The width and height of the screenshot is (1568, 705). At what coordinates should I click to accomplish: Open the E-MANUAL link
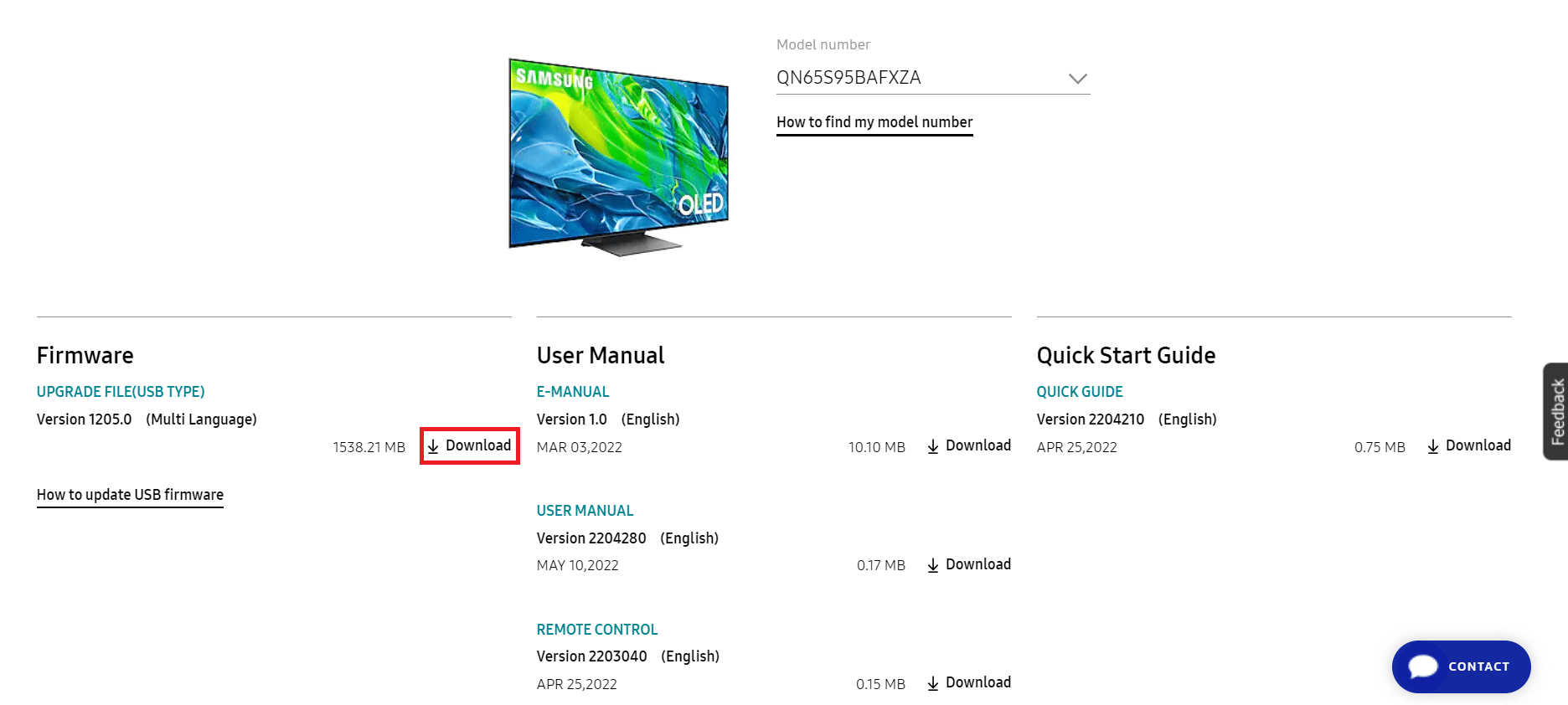[573, 391]
